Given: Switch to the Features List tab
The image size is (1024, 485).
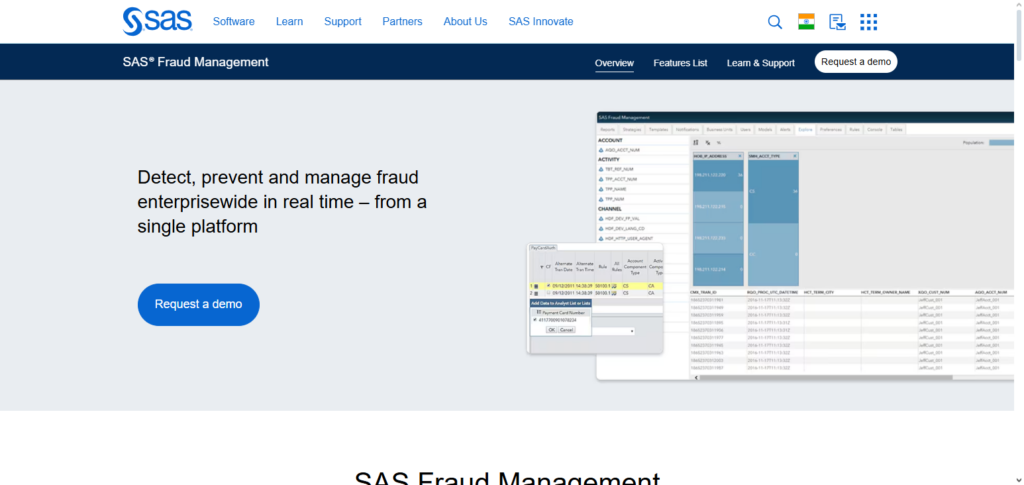Looking at the screenshot, I should click(680, 63).
